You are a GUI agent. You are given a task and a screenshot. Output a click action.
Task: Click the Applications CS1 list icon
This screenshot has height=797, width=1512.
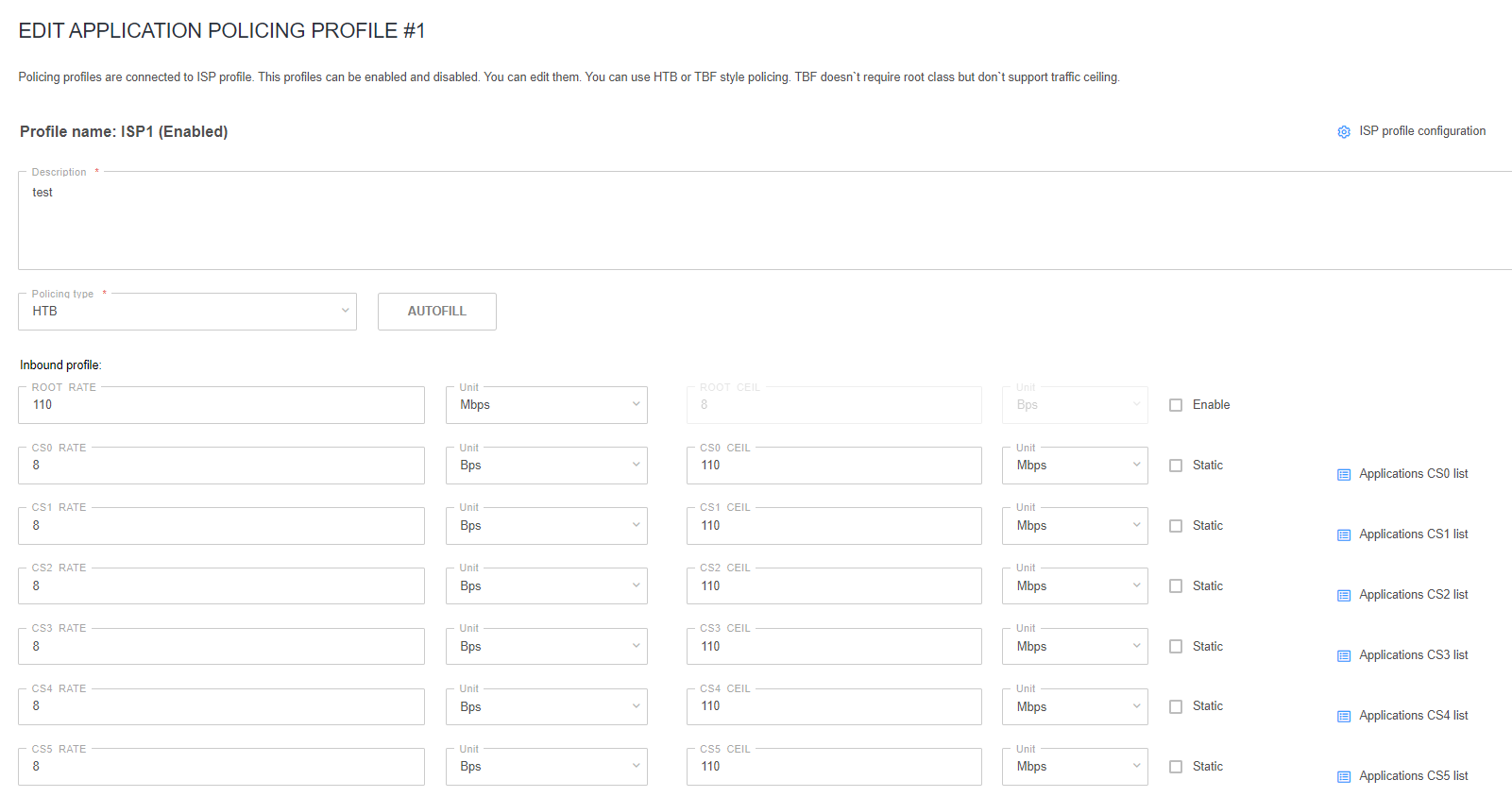point(1343,535)
